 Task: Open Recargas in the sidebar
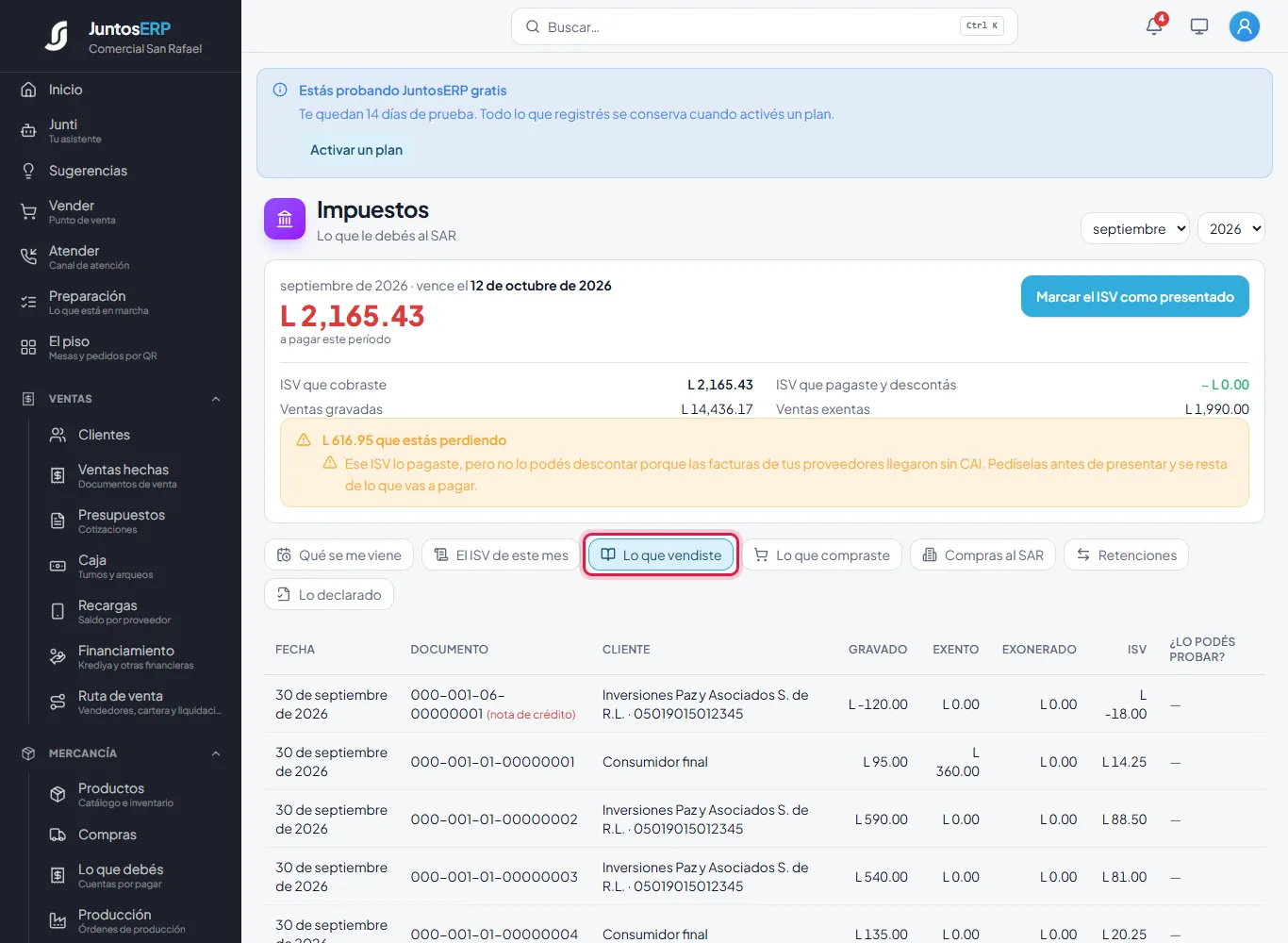tap(135, 611)
